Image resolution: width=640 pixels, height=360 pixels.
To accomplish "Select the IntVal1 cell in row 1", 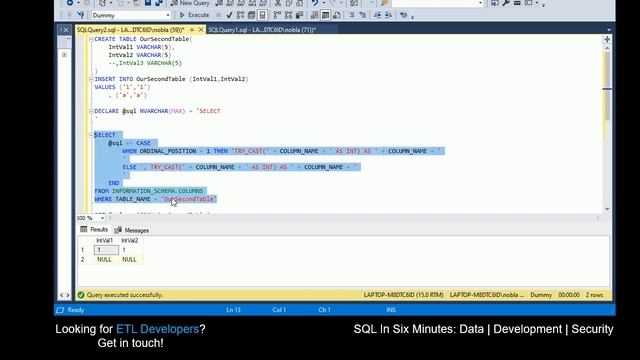I will click(x=106, y=250).
